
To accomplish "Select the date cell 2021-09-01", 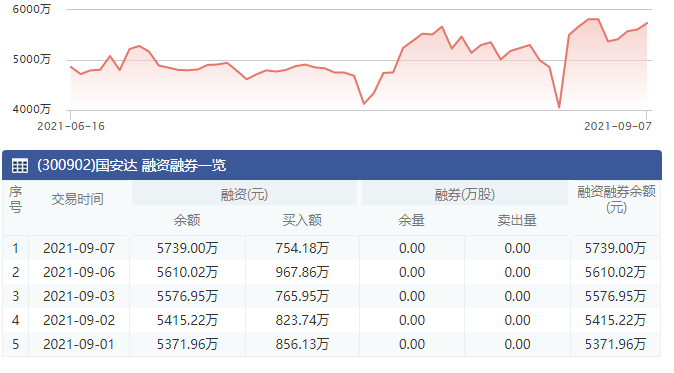I will (79, 345).
